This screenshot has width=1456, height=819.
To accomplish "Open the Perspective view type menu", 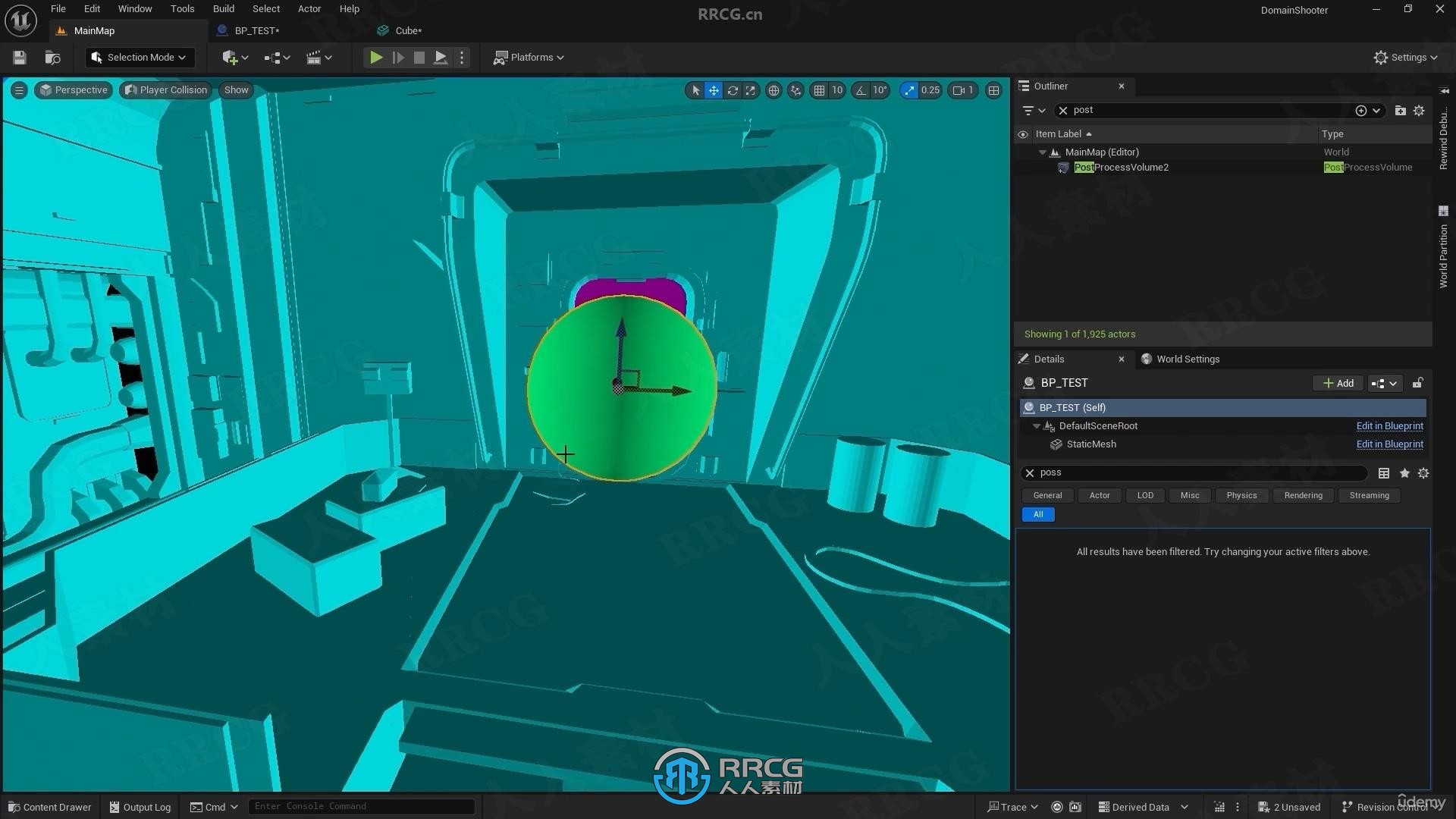I will tap(74, 90).
